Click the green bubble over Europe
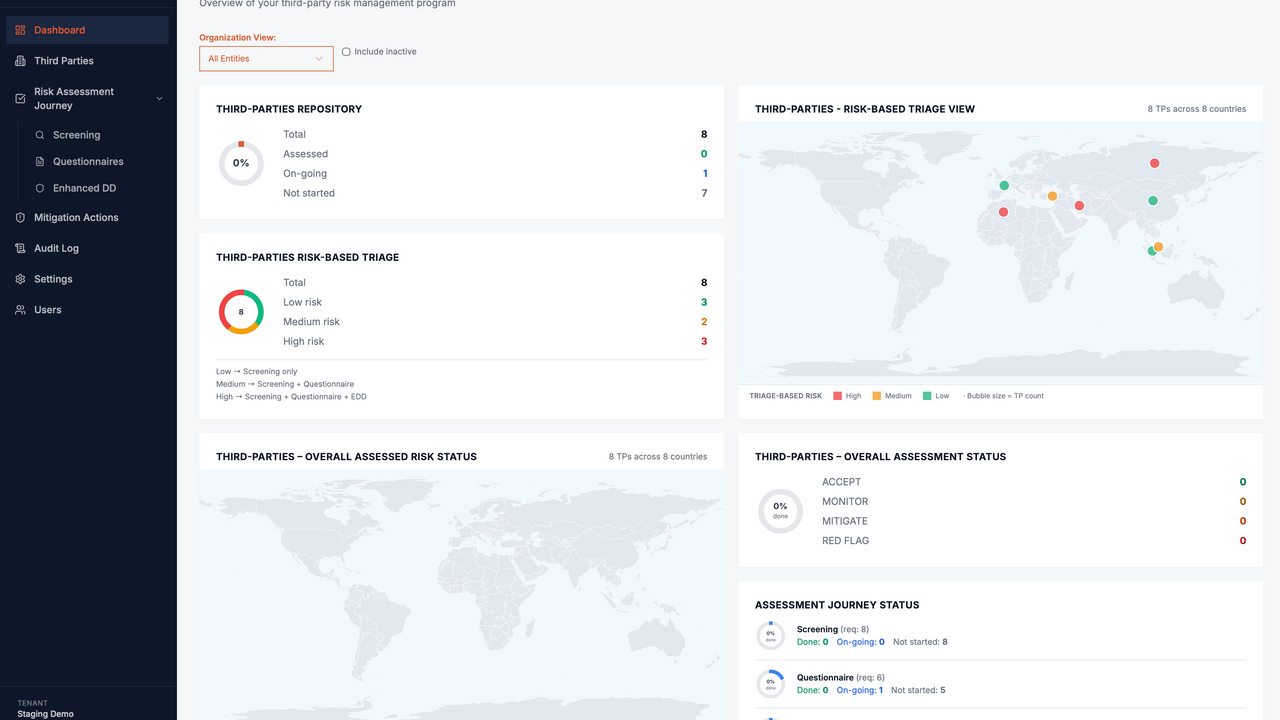 pyautogui.click(x=1004, y=185)
